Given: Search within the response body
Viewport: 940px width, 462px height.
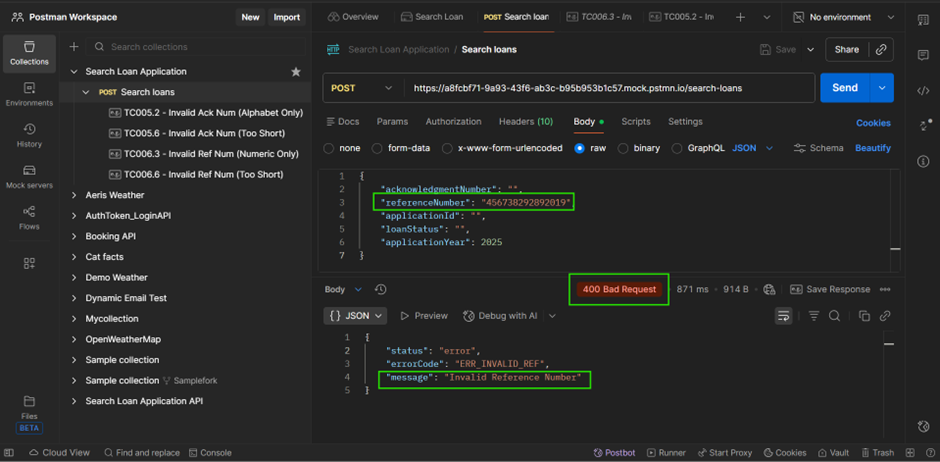Looking at the screenshot, I should point(834,316).
